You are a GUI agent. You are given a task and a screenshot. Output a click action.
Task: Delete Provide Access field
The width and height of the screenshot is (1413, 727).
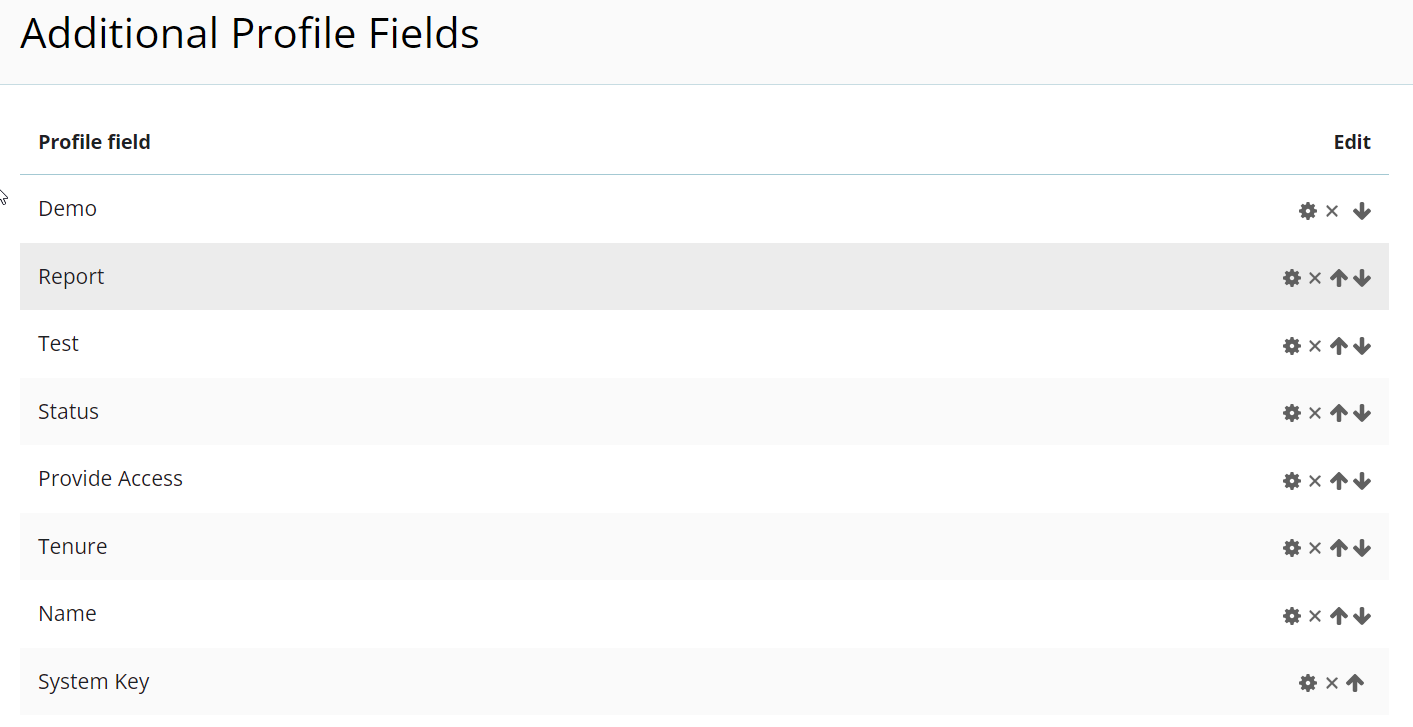1315,481
